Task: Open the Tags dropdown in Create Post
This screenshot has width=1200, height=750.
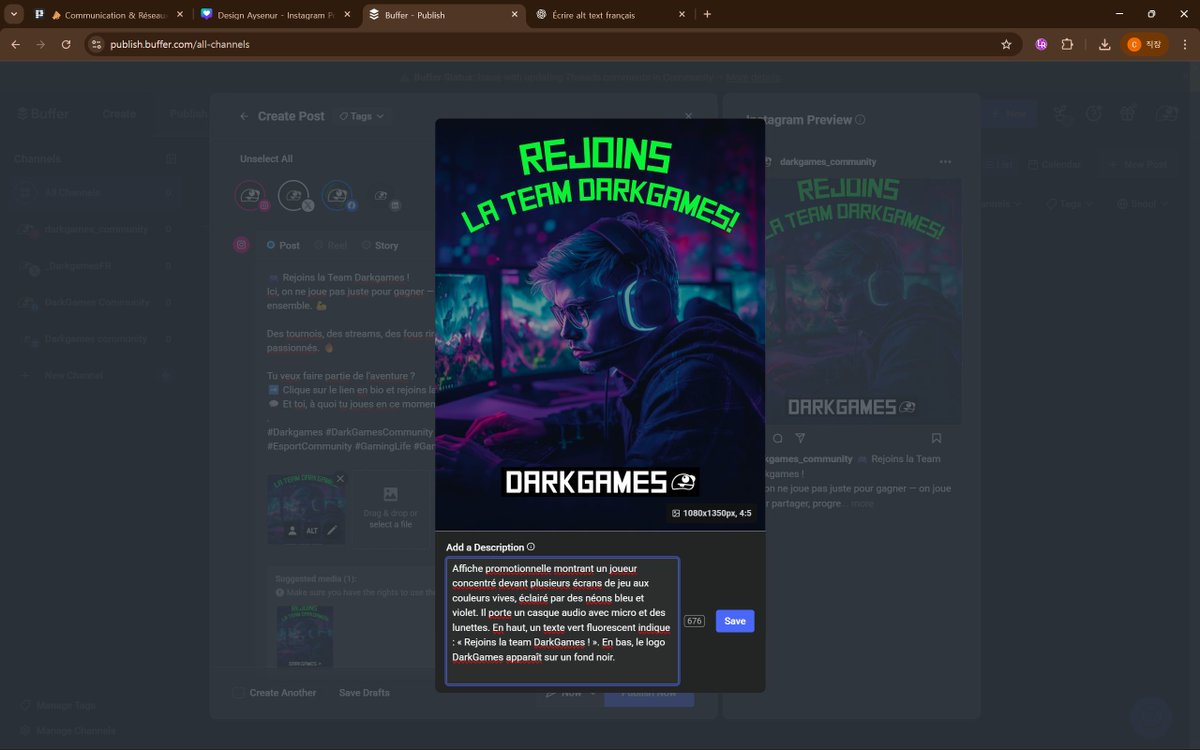Action: point(362,116)
